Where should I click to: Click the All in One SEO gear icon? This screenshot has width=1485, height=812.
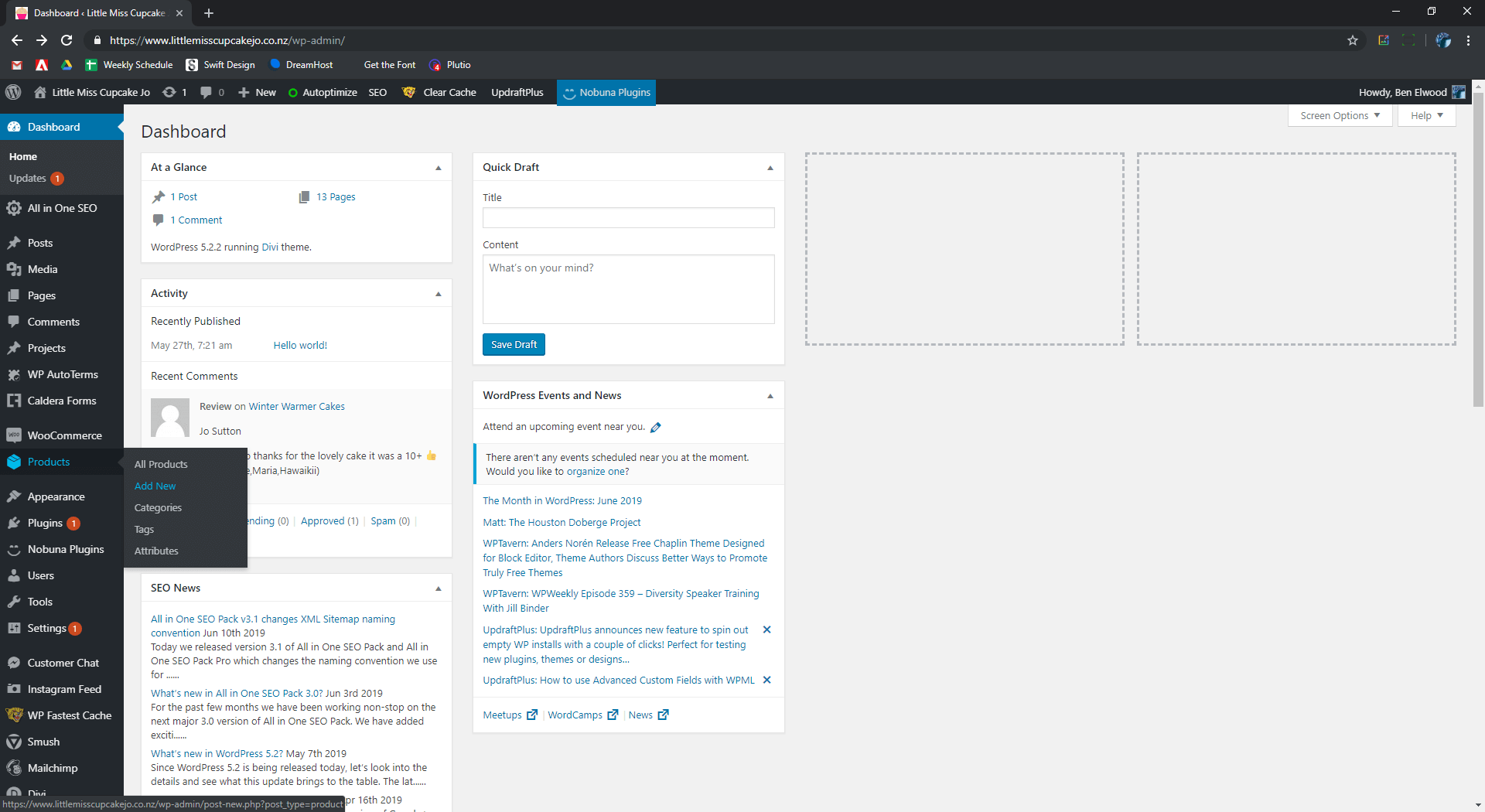pos(14,208)
